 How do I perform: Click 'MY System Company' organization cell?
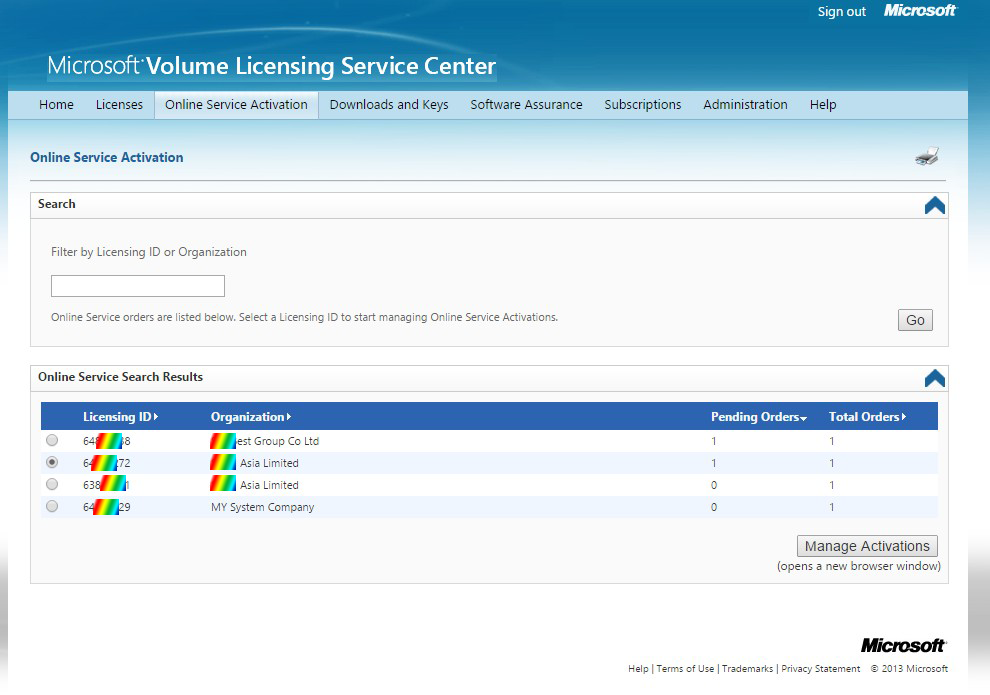point(262,507)
